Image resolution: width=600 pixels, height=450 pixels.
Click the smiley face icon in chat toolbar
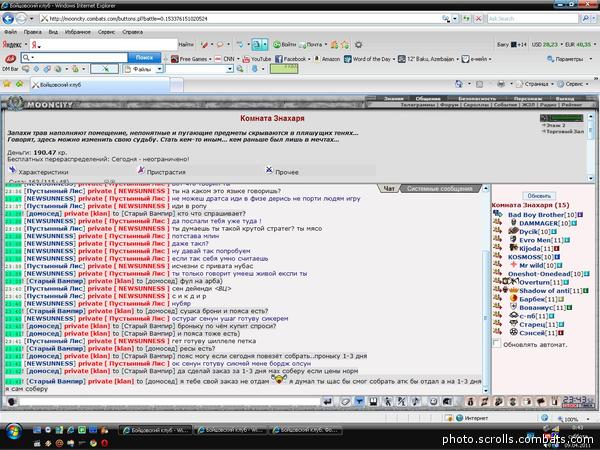click(x=433, y=401)
